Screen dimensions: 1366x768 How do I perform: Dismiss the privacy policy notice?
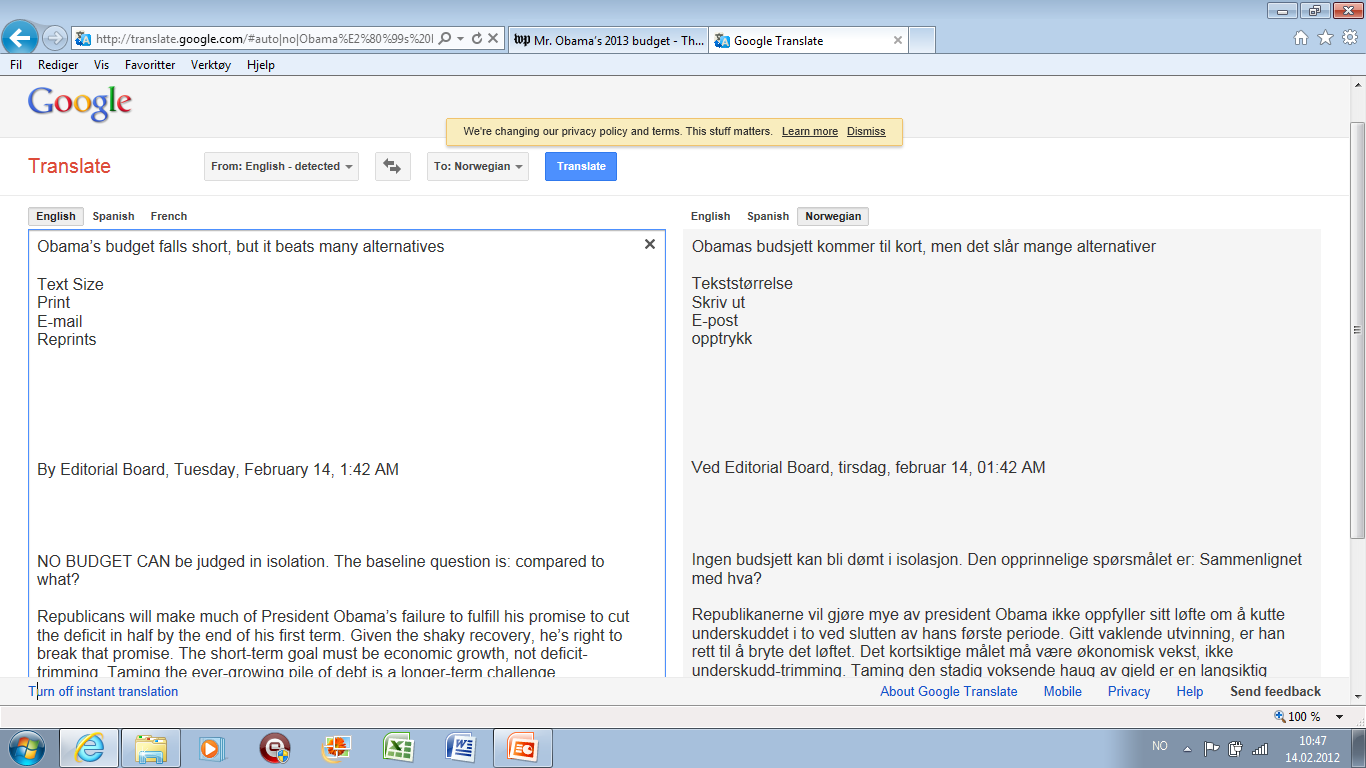[866, 132]
